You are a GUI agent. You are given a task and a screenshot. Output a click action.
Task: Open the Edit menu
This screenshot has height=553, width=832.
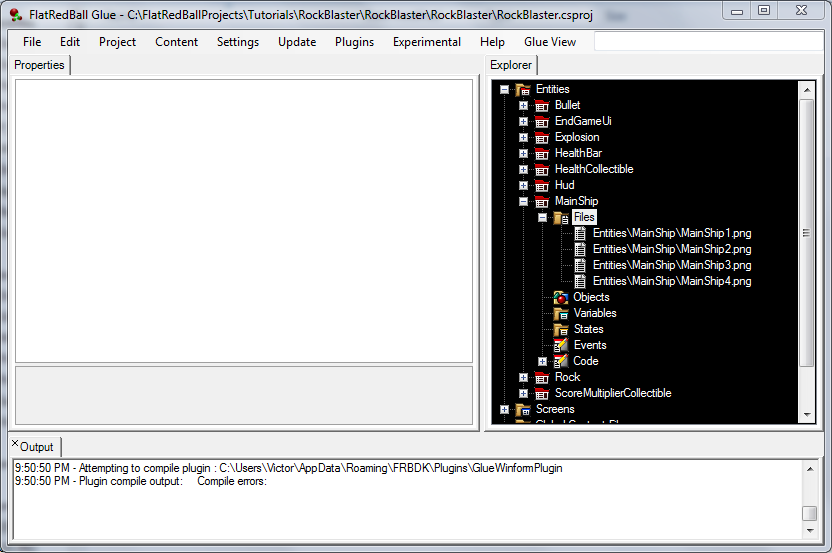[x=70, y=42]
